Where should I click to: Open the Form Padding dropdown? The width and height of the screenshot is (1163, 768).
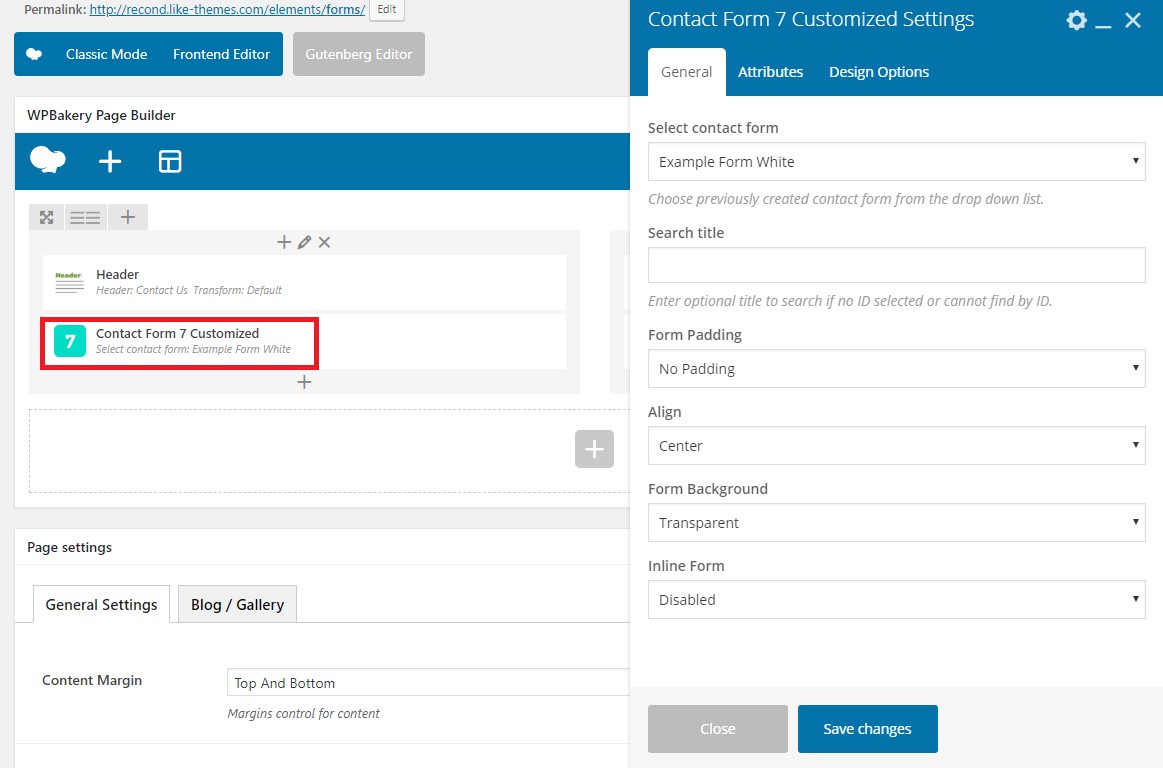(897, 369)
